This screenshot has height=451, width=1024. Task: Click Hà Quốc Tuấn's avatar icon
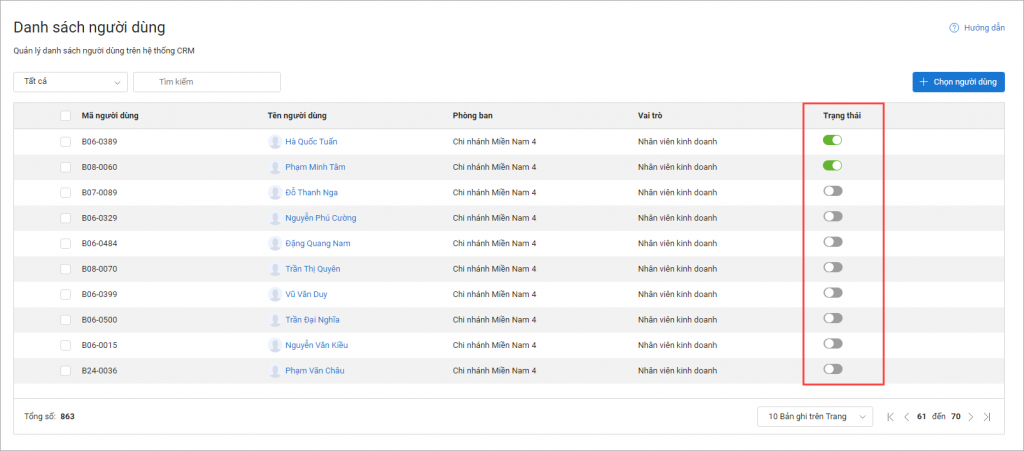click(x=275, y=142)
